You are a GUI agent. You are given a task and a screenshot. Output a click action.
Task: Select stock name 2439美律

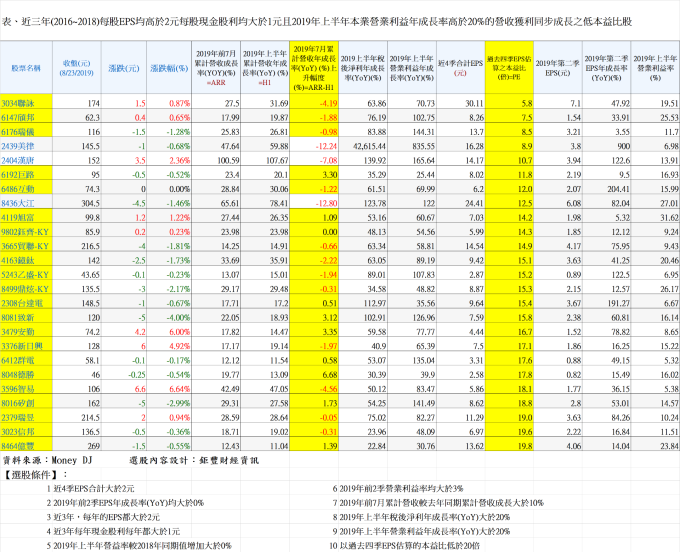[x=18, y=146]
